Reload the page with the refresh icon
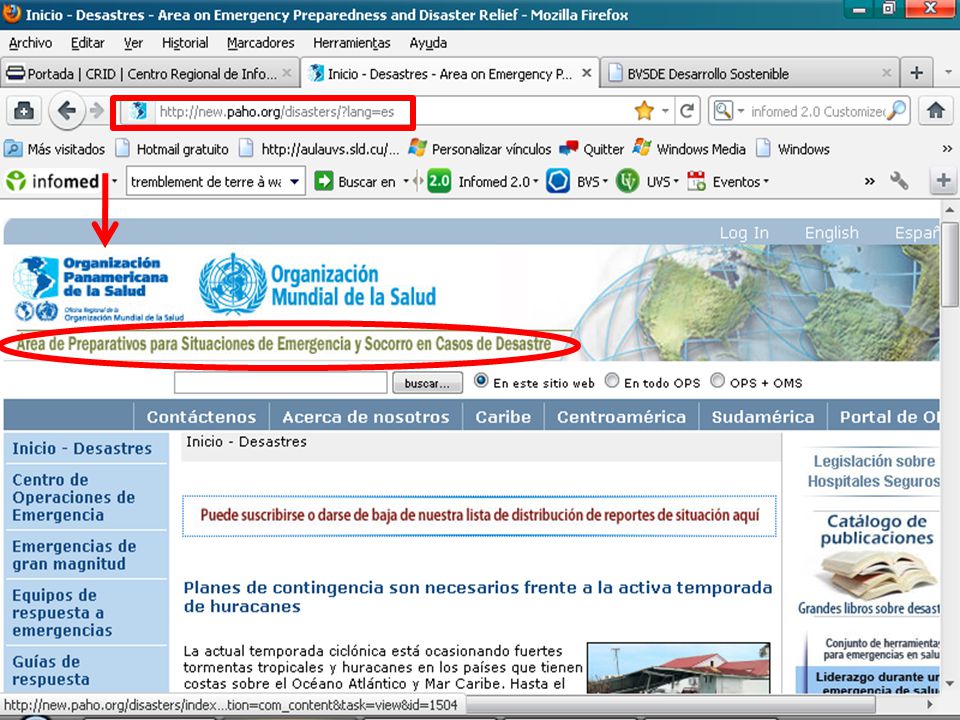960x720 pixels. point(687,111)
